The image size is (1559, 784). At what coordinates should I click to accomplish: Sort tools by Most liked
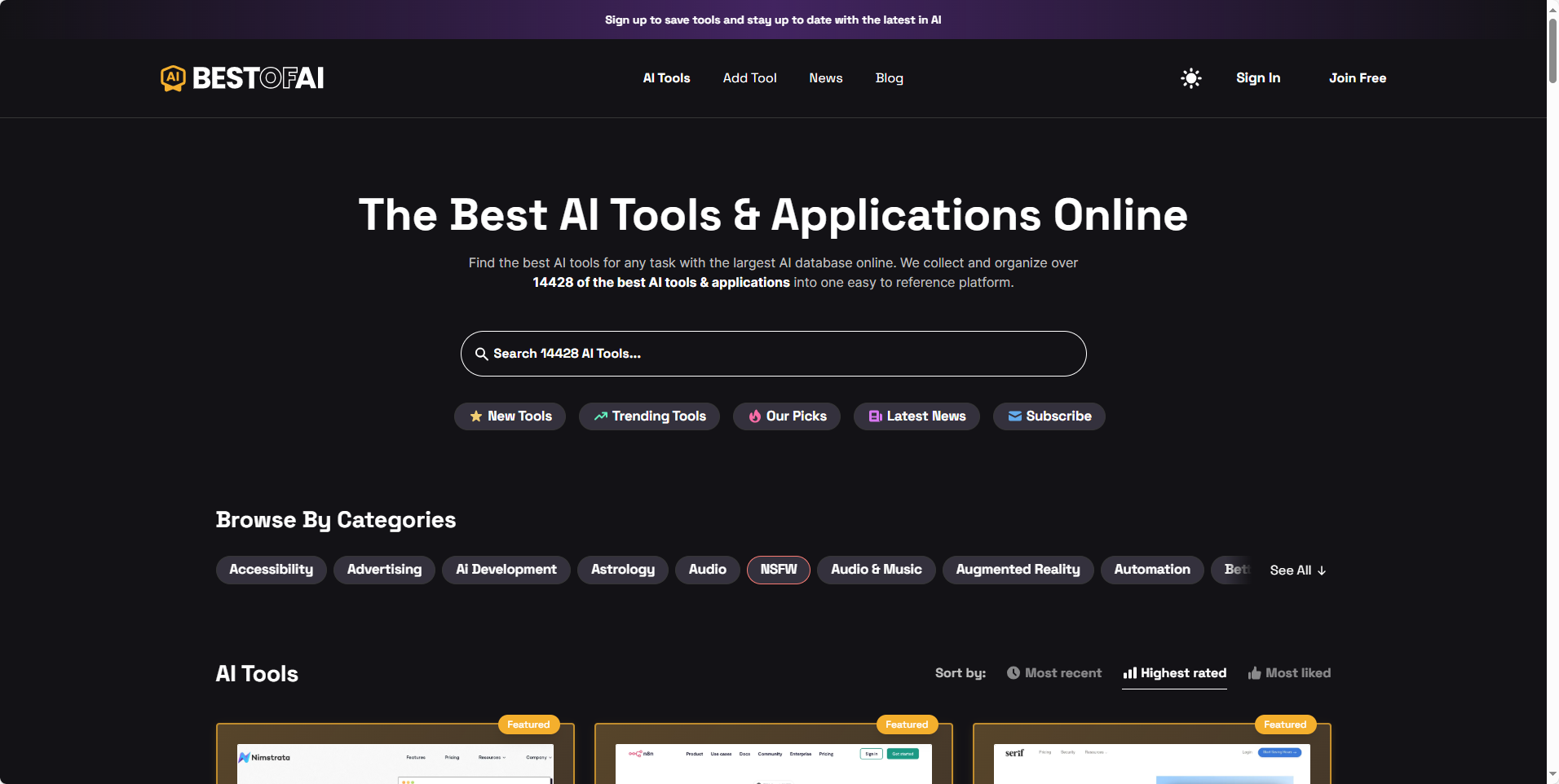1289,673
